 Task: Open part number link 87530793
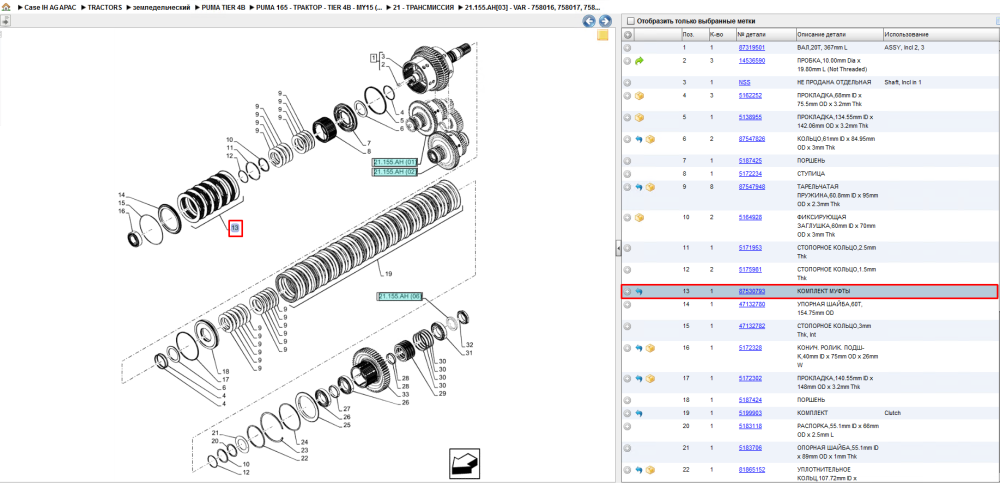tap(752, 292)
